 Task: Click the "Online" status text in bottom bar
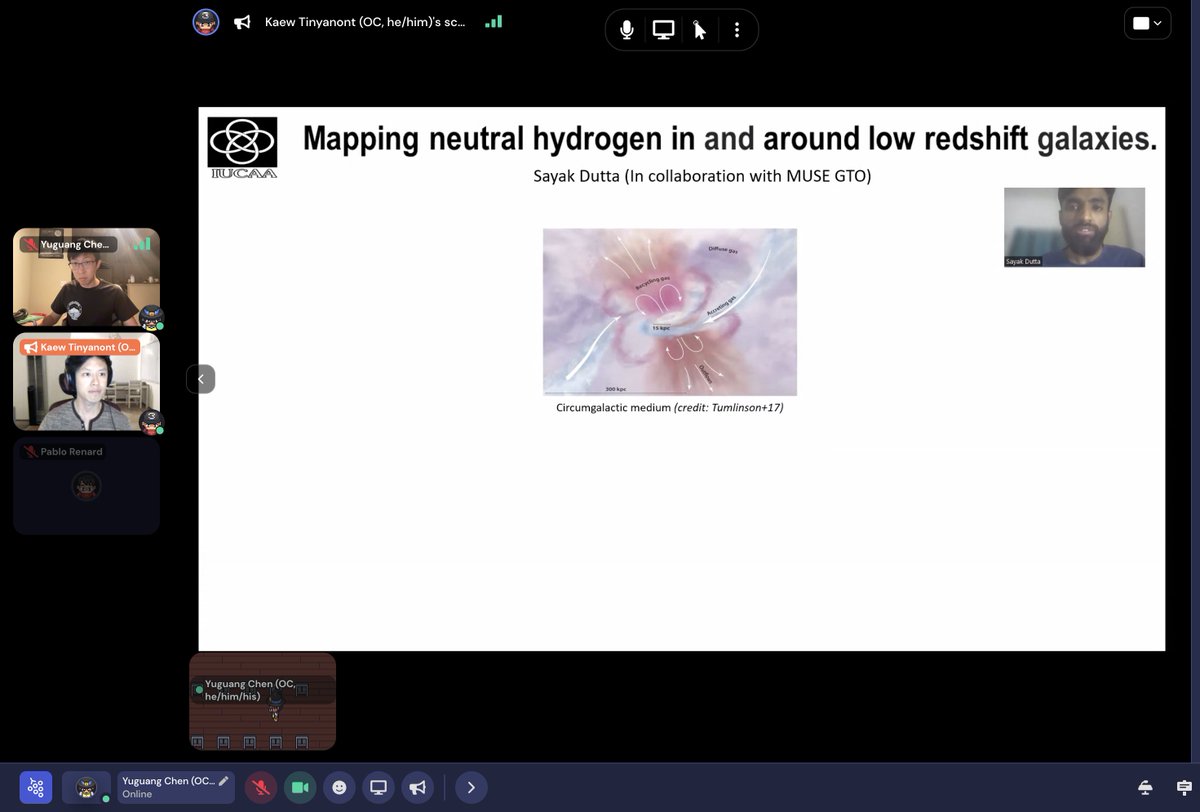tap(137, 794)
